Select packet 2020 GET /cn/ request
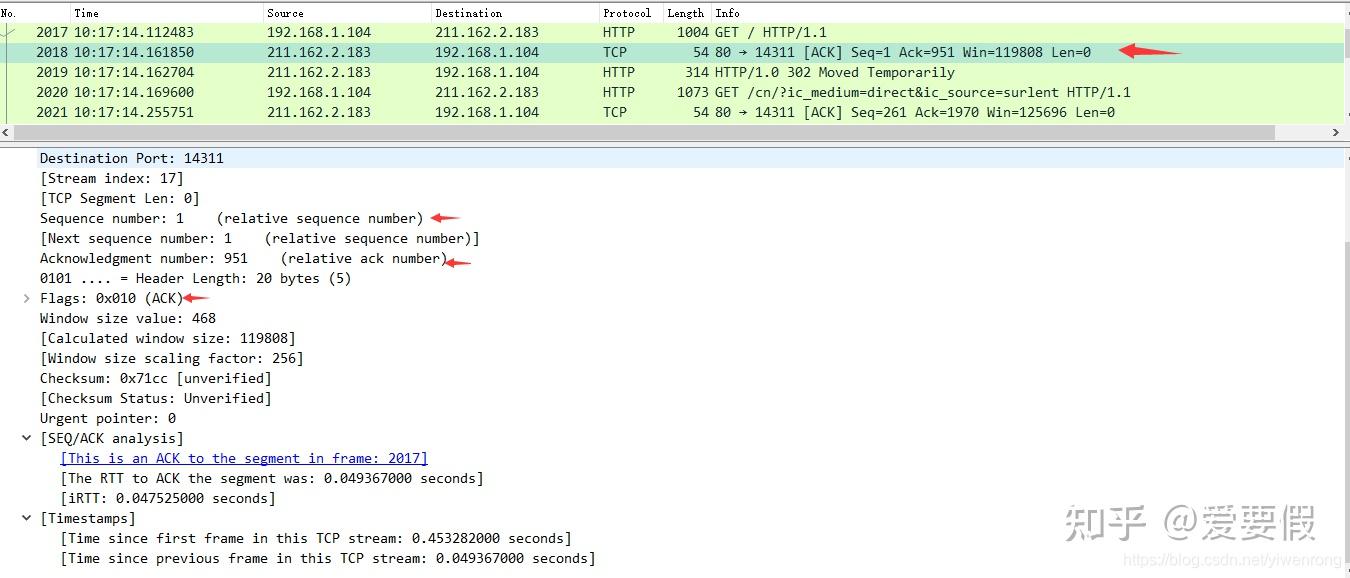 pyautogui.click(x=674, y=92)
